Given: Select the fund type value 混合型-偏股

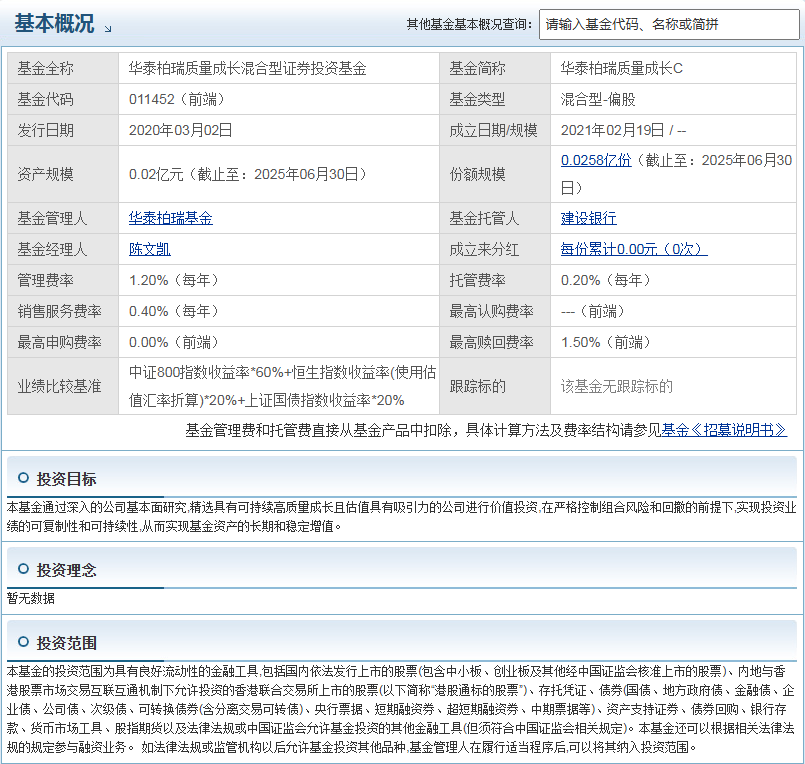Looking at the screenshot, I should click(x=598, y=99).
